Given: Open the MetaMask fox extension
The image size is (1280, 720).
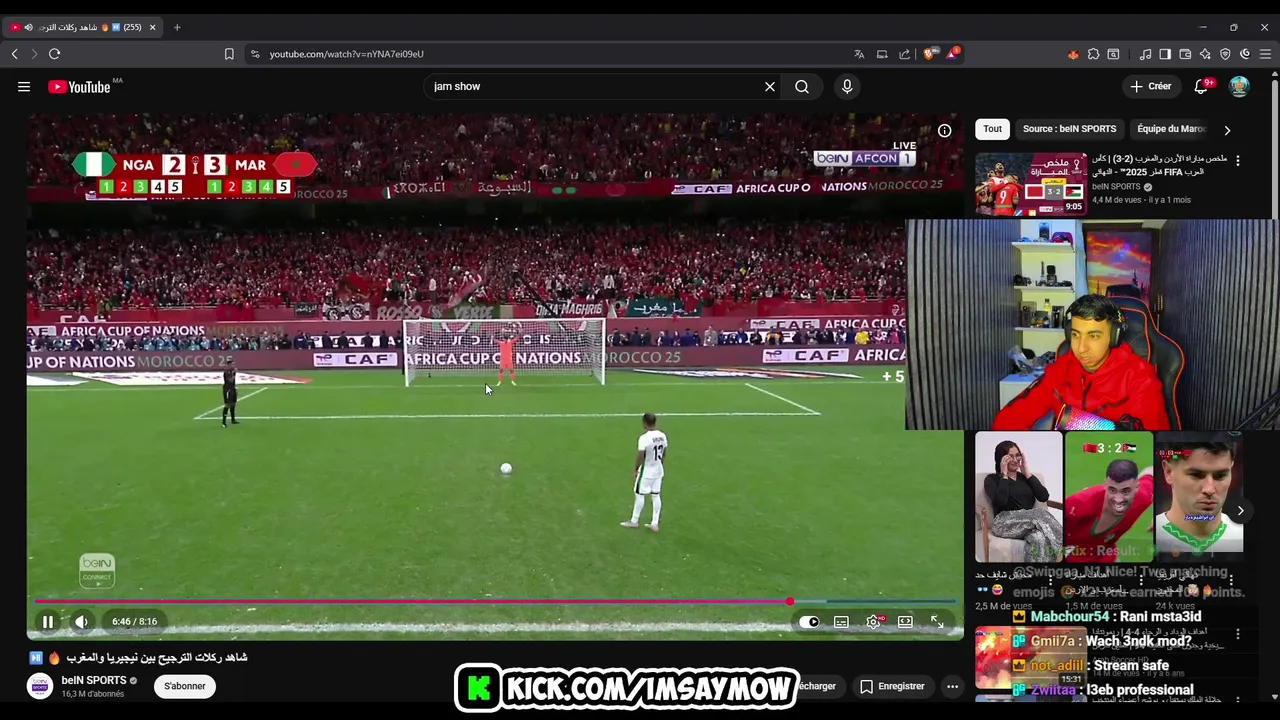Looking at the screenshot, I should pyautogui.click(x=1073, y=54).
